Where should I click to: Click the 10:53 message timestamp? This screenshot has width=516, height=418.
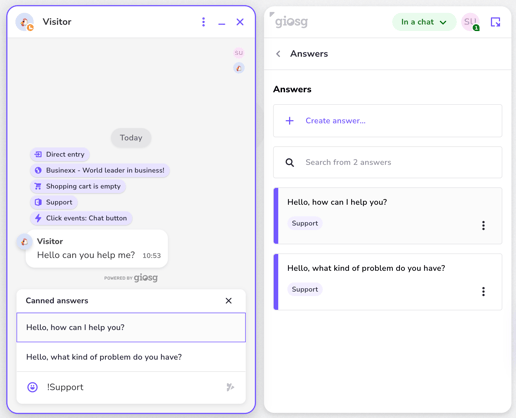[152, 256]
